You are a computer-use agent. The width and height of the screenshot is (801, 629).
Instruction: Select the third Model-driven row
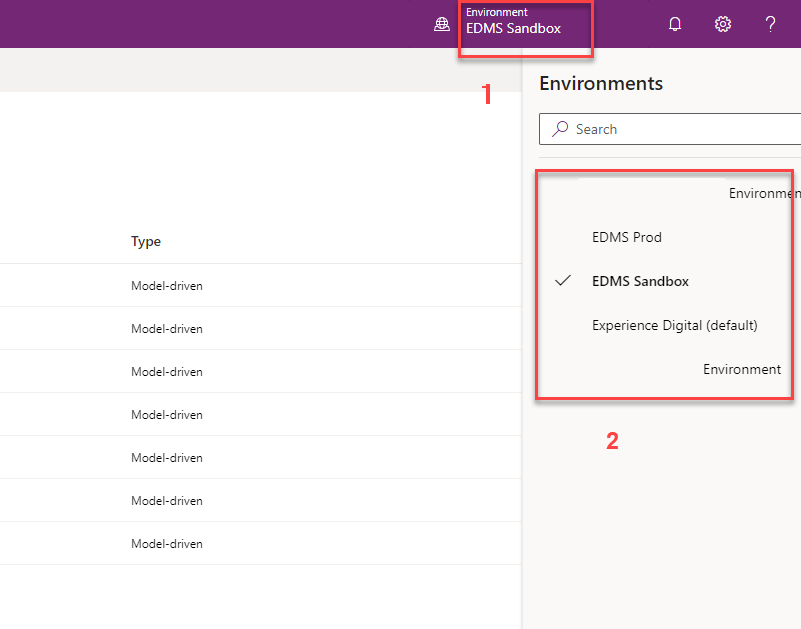click(166, 372)
